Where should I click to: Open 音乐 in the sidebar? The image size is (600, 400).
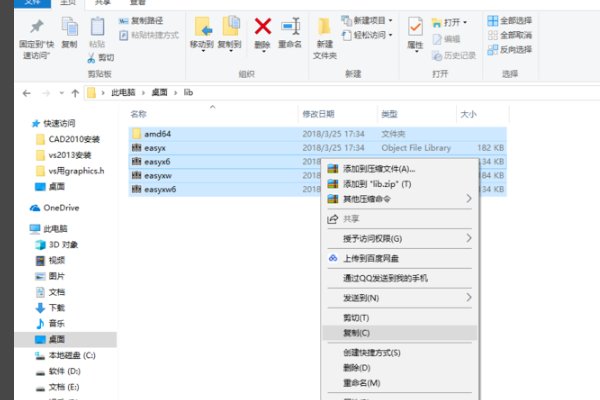pos(57,323)
